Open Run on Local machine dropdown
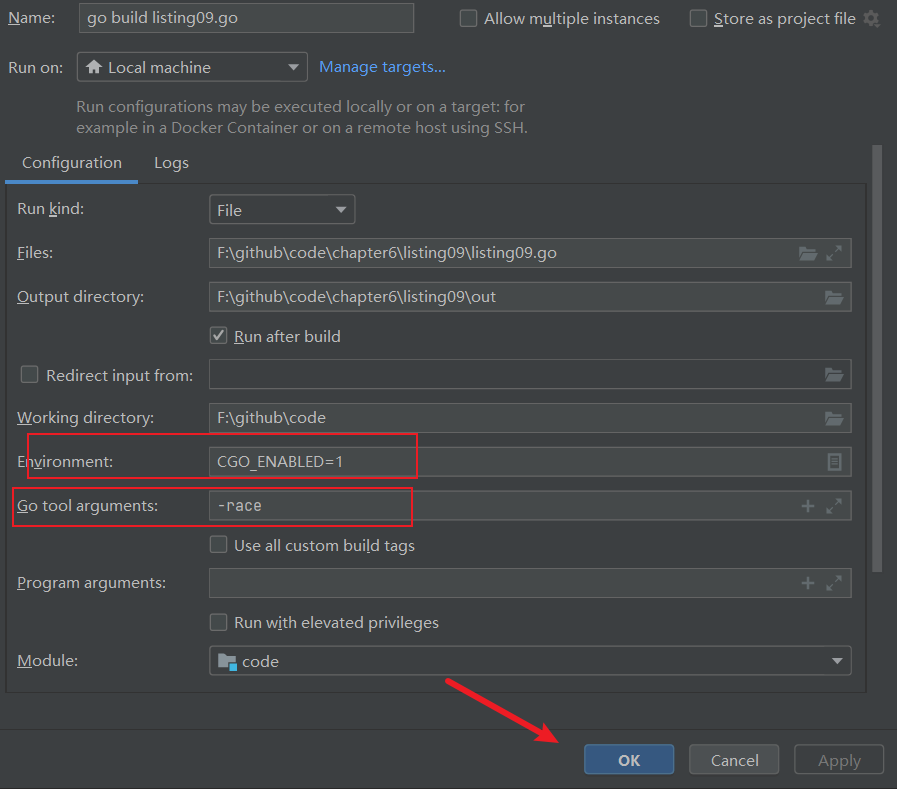897x789 pixels. click(x=192, y=68)
